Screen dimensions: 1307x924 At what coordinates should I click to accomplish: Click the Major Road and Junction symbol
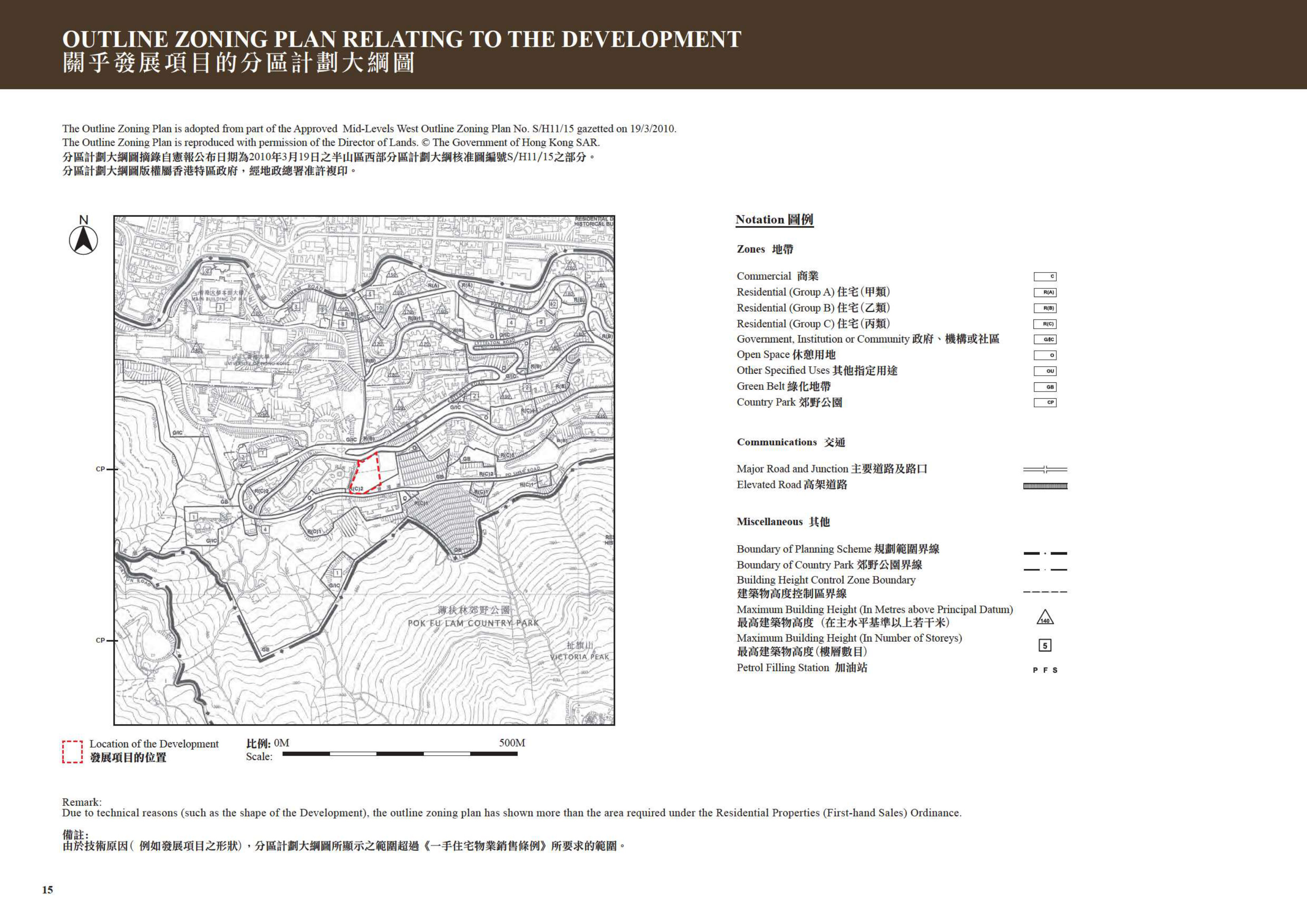pyautogui.click(x=1045, y=469)
